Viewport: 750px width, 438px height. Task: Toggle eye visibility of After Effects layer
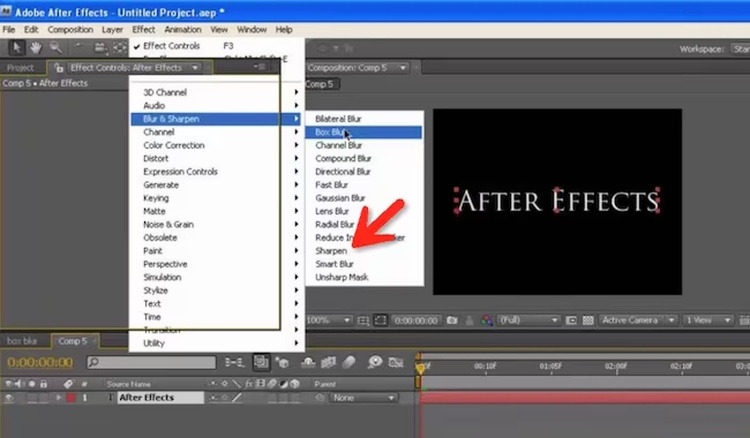(9, 398)
